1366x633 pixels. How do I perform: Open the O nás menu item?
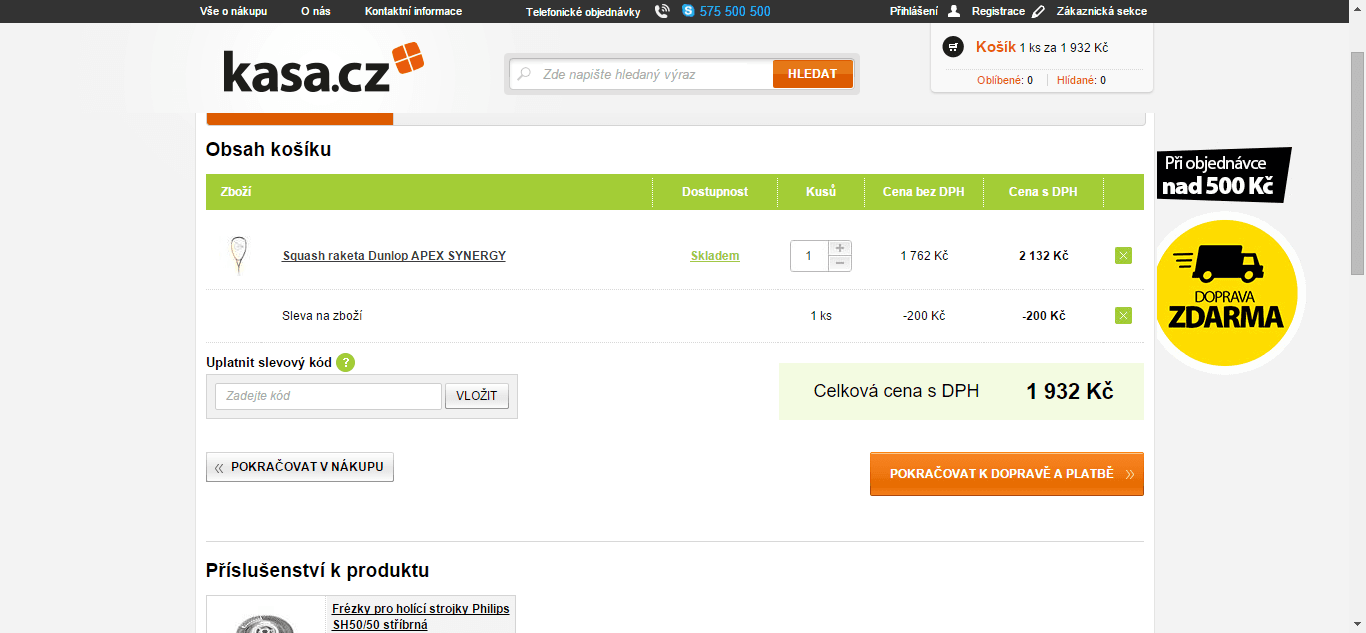316,11
